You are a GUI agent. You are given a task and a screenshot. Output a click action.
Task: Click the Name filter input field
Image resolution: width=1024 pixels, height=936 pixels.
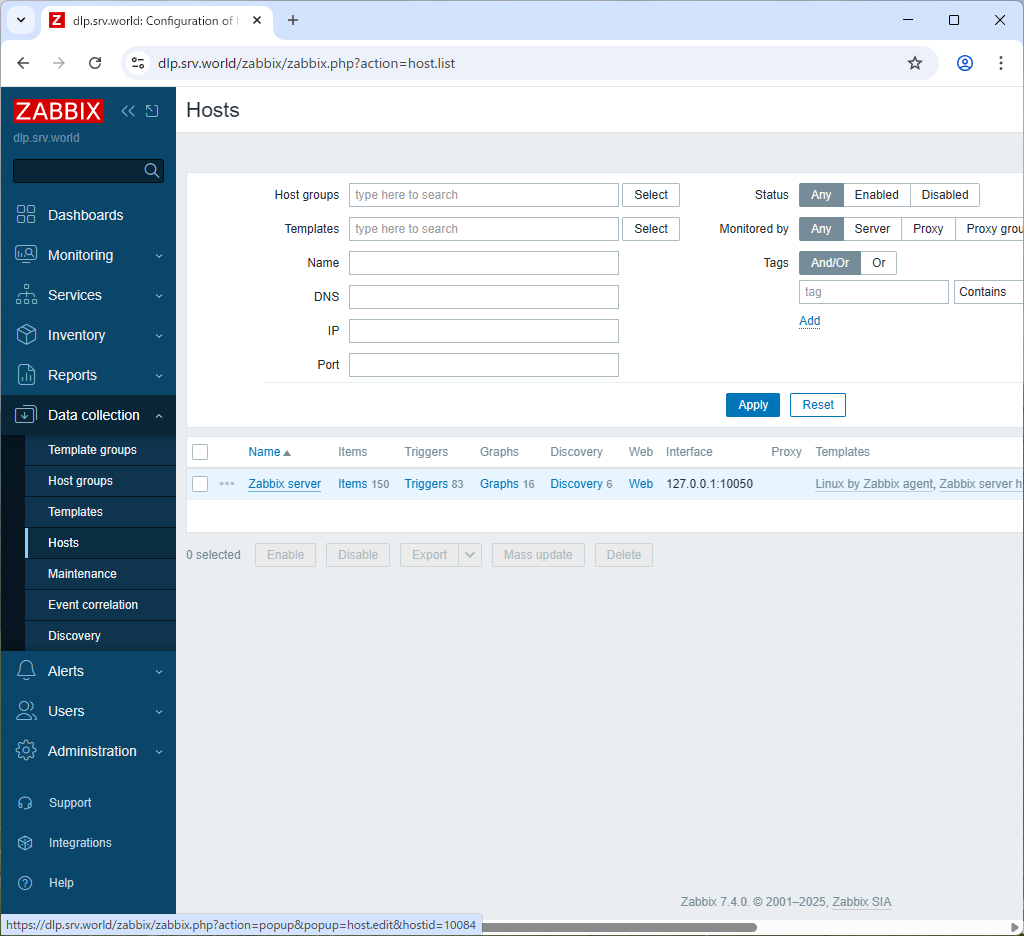point(483,262)
